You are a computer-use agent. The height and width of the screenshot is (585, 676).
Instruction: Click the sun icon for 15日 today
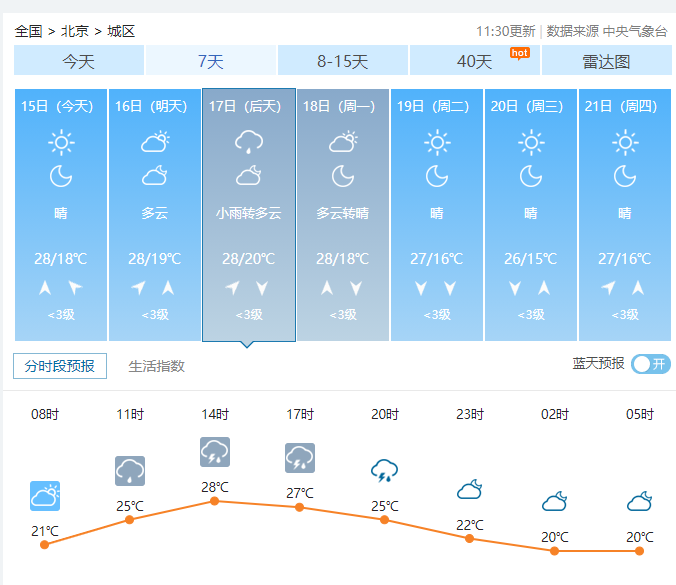click(61, 143)
